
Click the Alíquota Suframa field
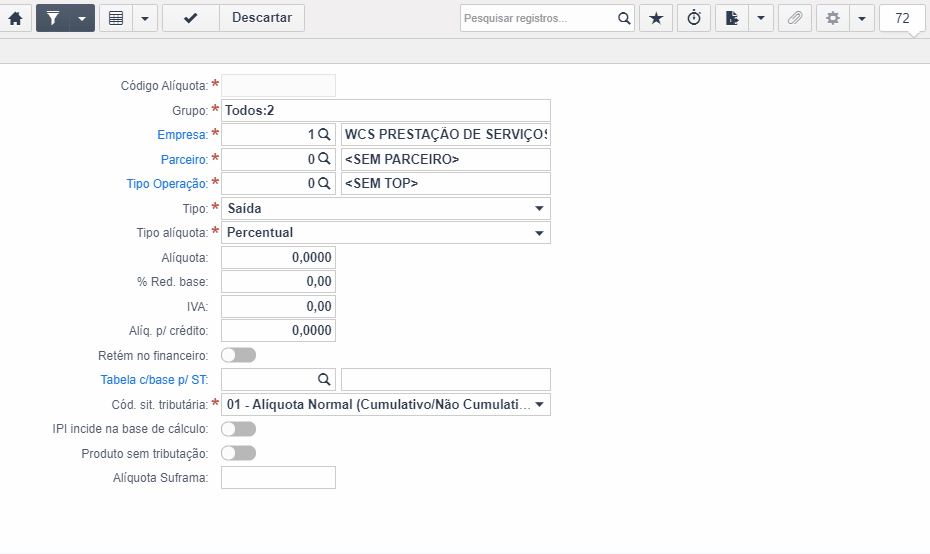point(278,477)
